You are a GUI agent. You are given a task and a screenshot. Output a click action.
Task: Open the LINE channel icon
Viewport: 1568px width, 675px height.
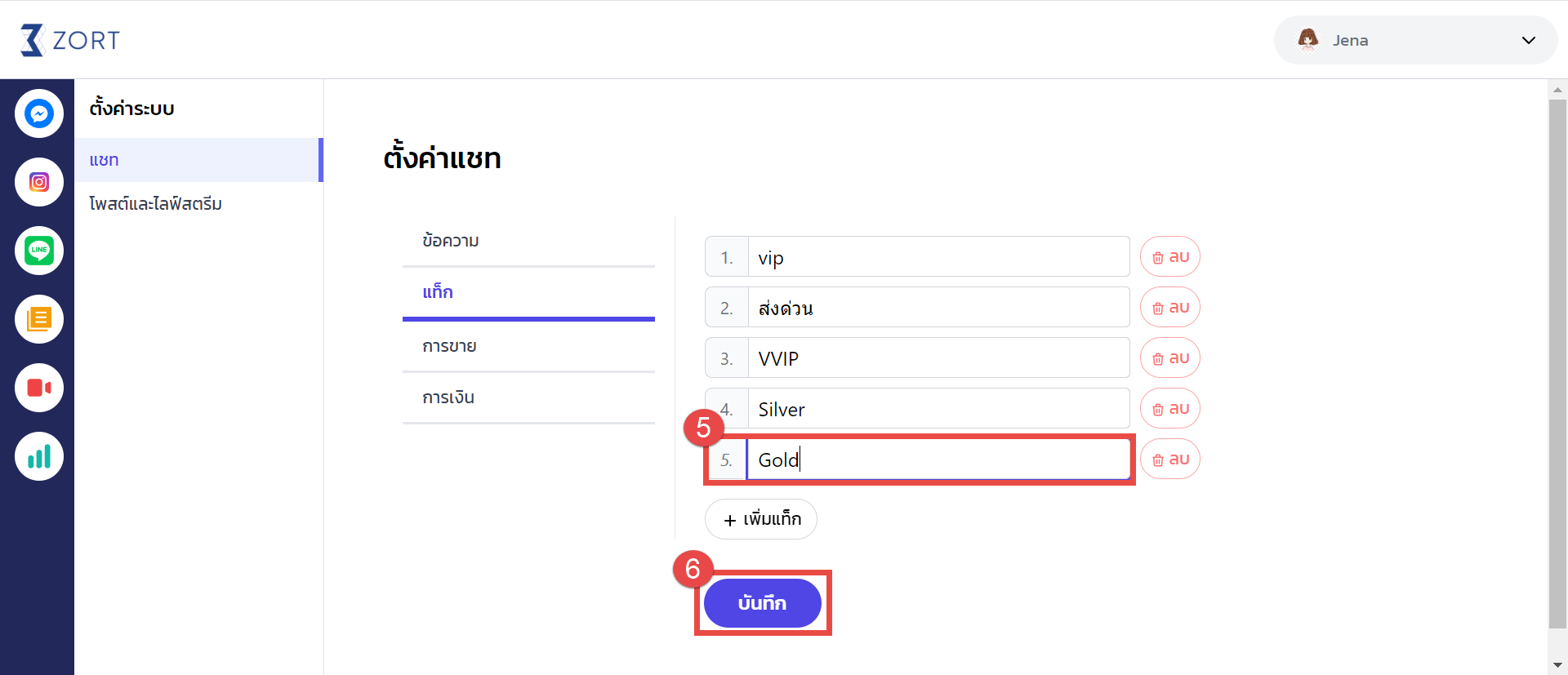pos(39,251)
